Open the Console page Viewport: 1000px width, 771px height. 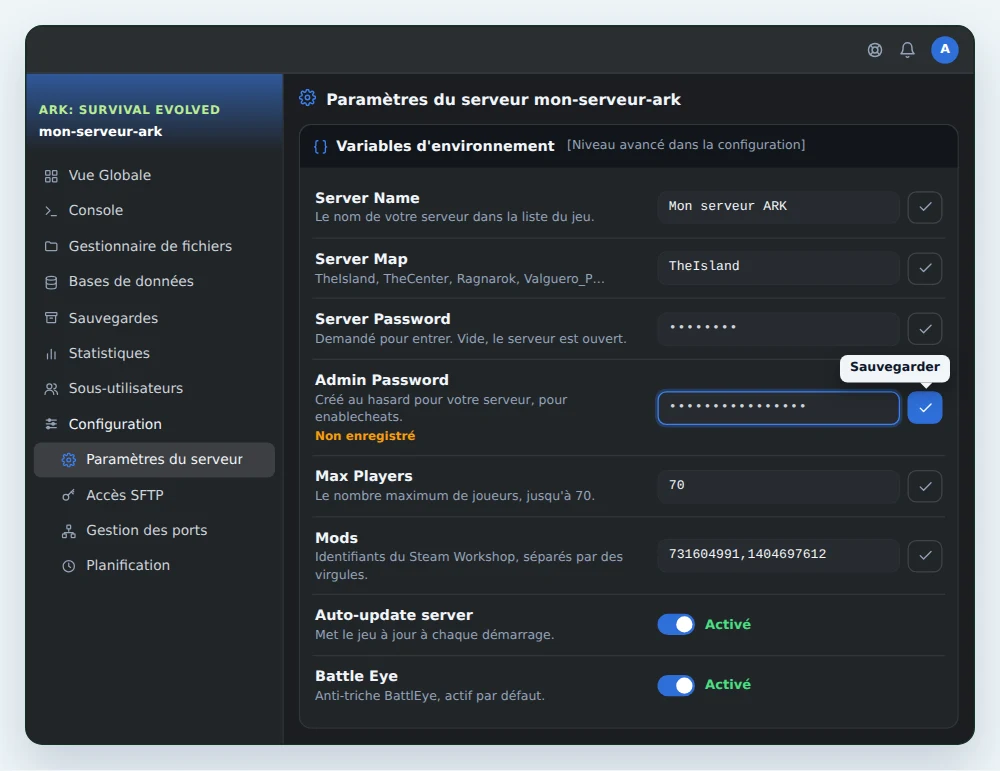coord(154,210)
